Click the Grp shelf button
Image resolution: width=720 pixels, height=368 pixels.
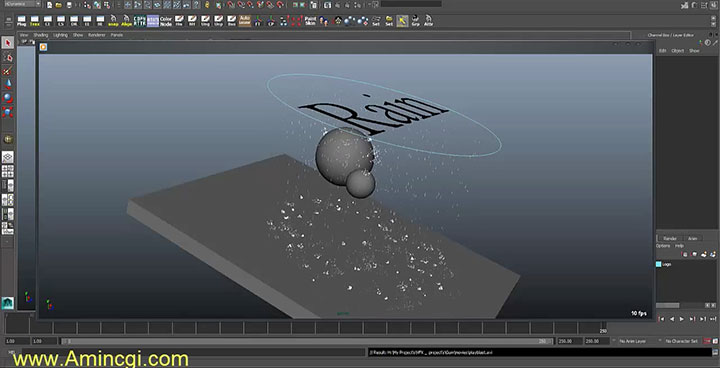tap(416, 21)
